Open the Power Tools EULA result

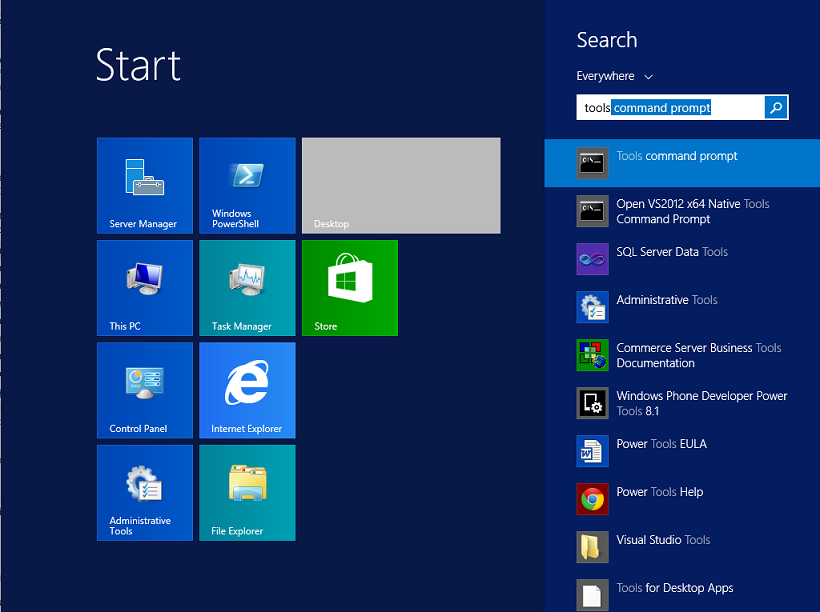pos(662,444)
